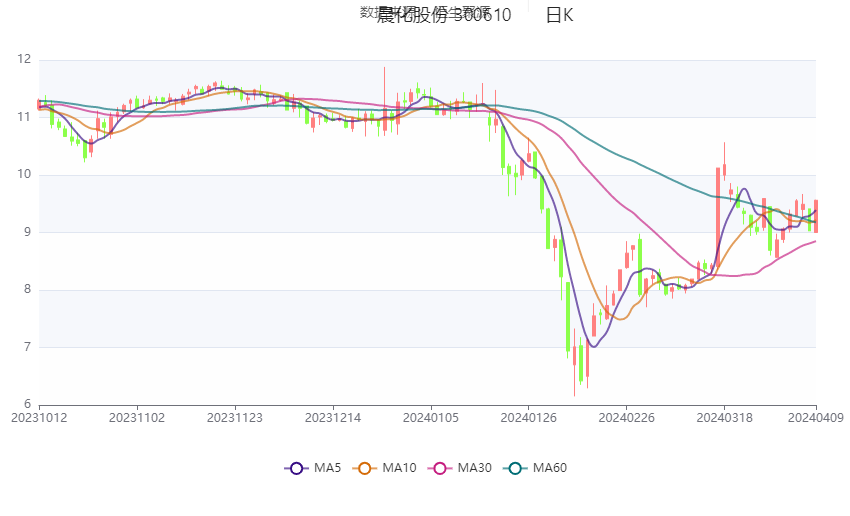This screenshot has height=516, width=850.
Task: Click the stock title containing 300610
Action: click(x=443, y=15)
